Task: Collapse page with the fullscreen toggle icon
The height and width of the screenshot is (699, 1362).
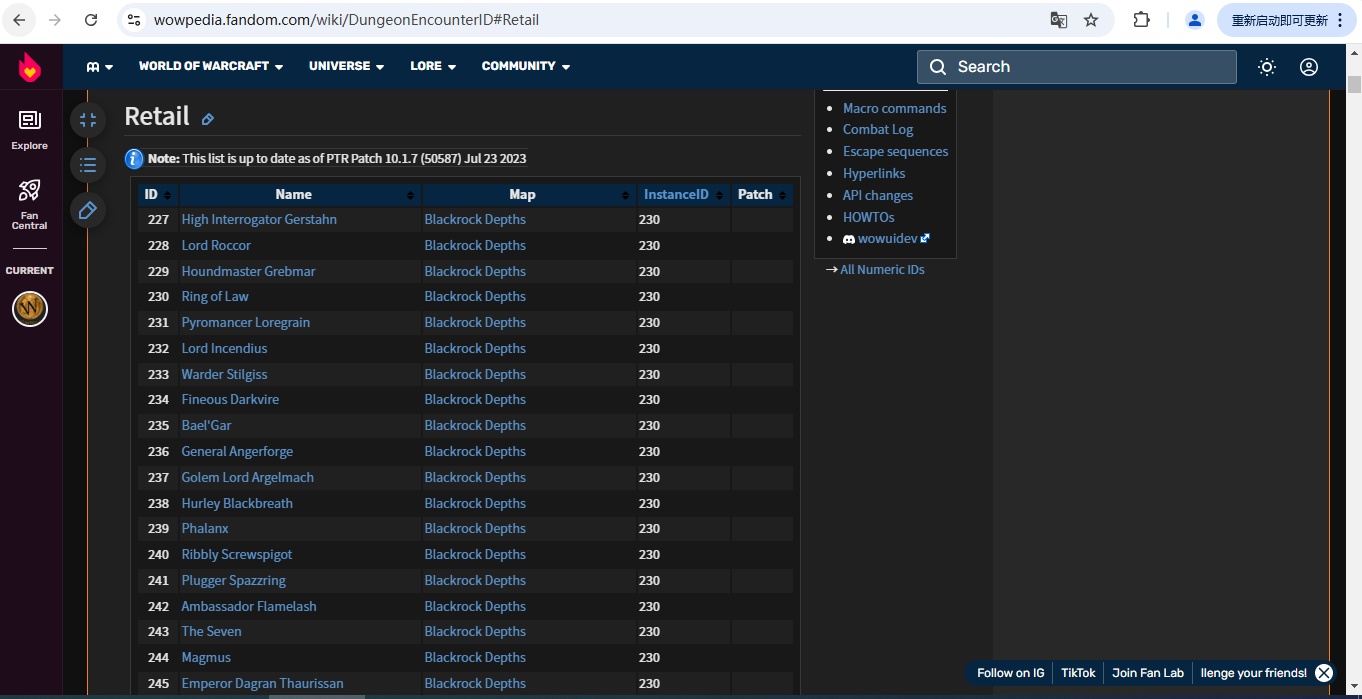Action: (88, 120)
